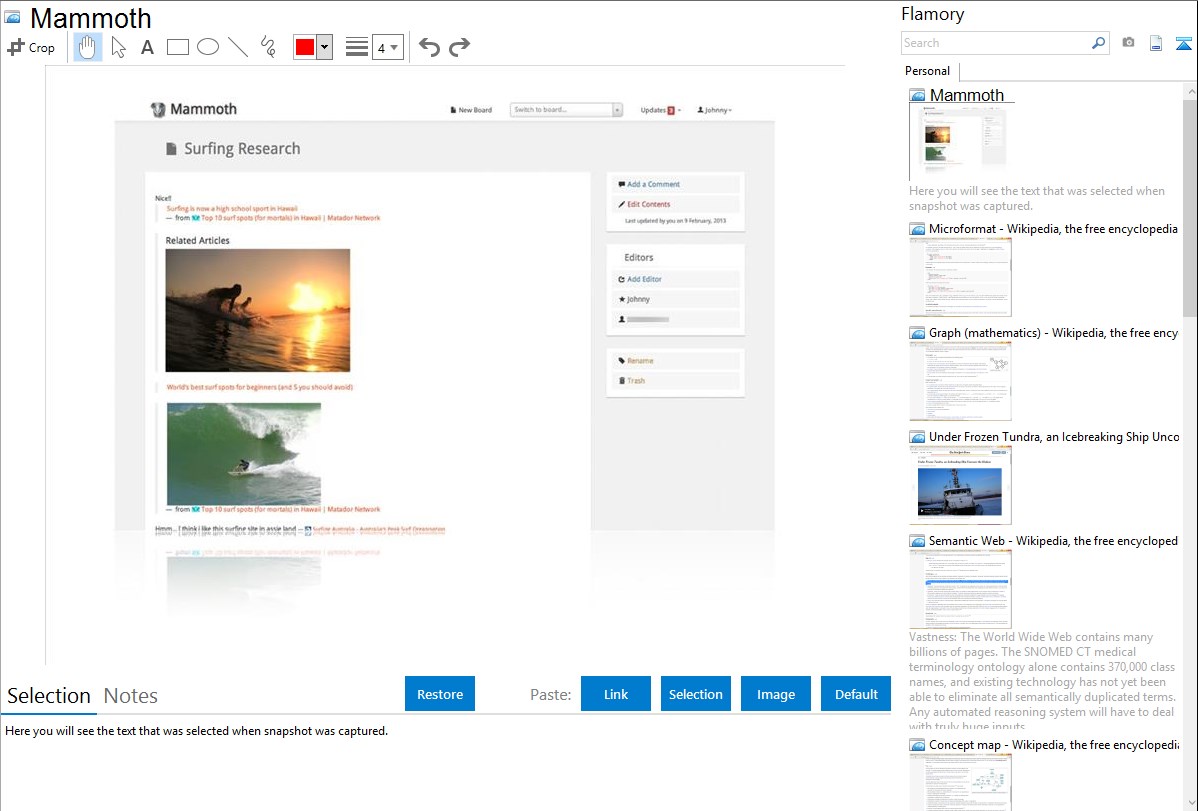1198x811 pixels.
Task: Pick the ellipse shape tool
Action: click(x=207, y=47)
